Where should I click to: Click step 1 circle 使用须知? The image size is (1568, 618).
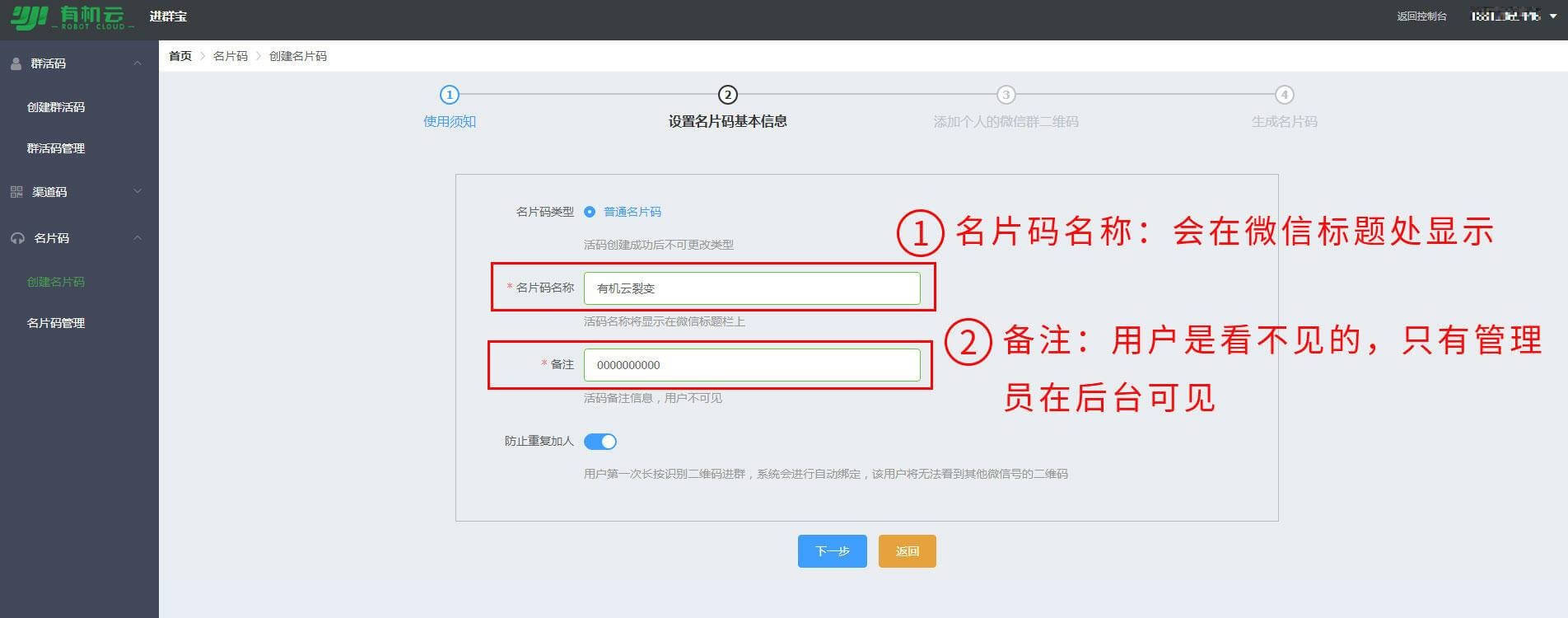coord(449,95)
